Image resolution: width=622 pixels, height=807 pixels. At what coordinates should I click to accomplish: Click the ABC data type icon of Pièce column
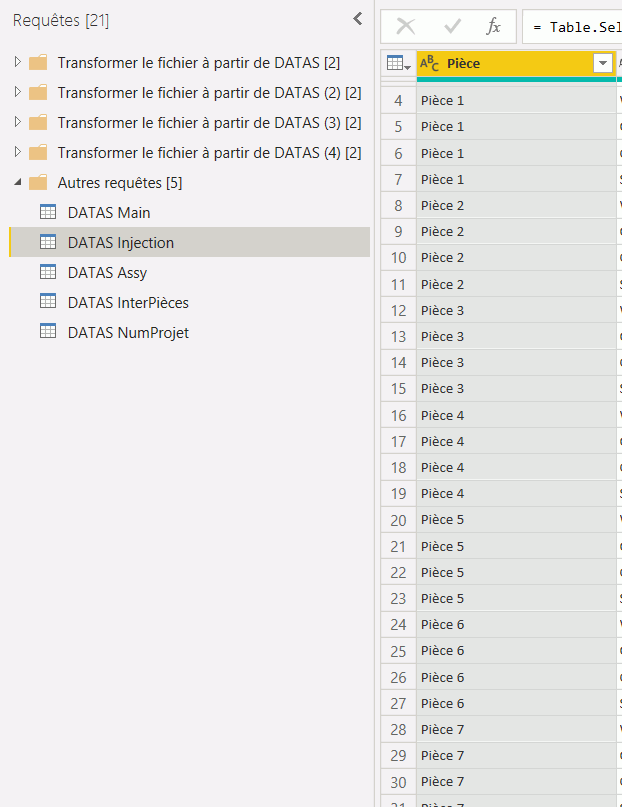(x=430, y=63)
